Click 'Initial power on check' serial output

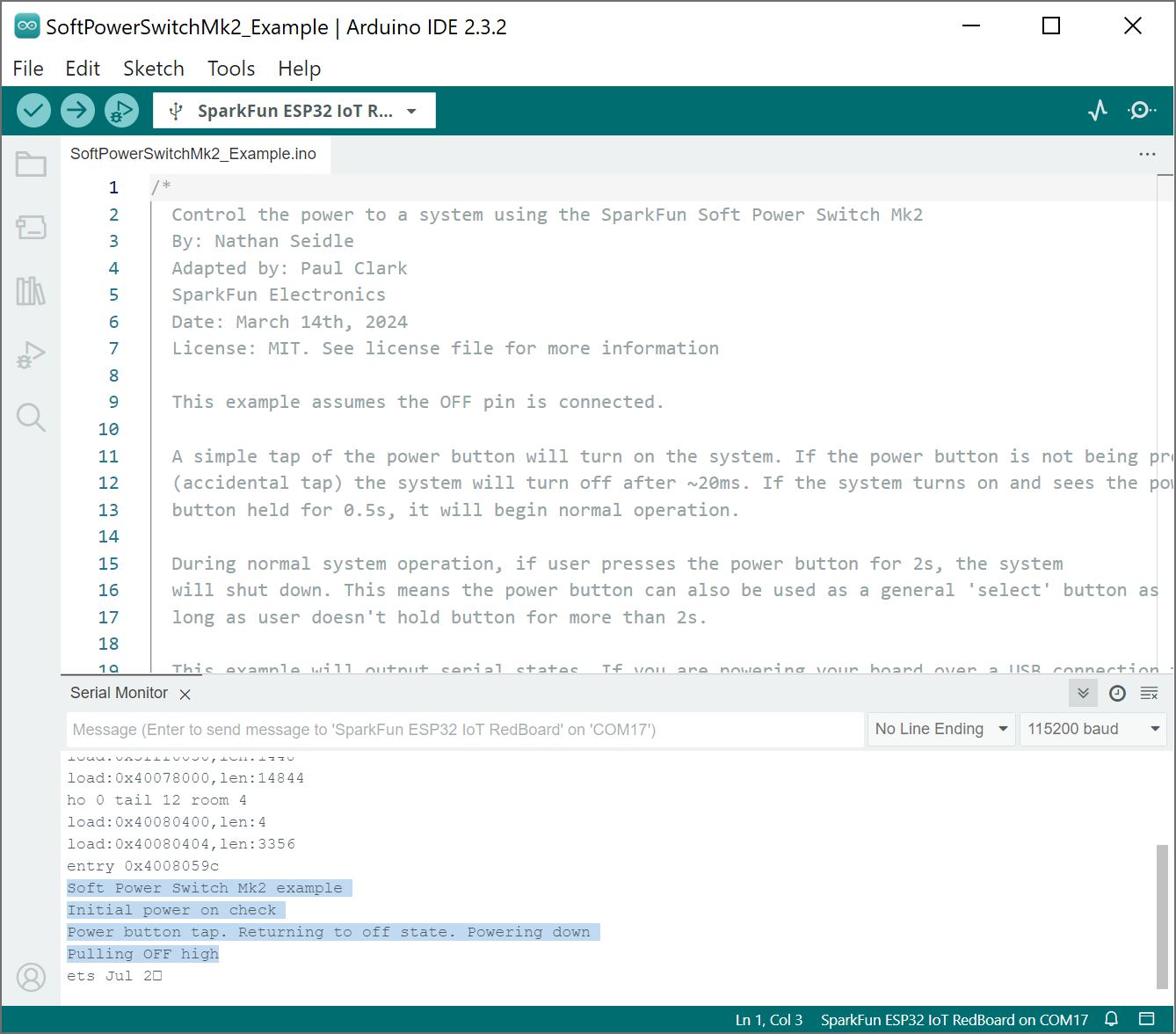coord(171,910)
